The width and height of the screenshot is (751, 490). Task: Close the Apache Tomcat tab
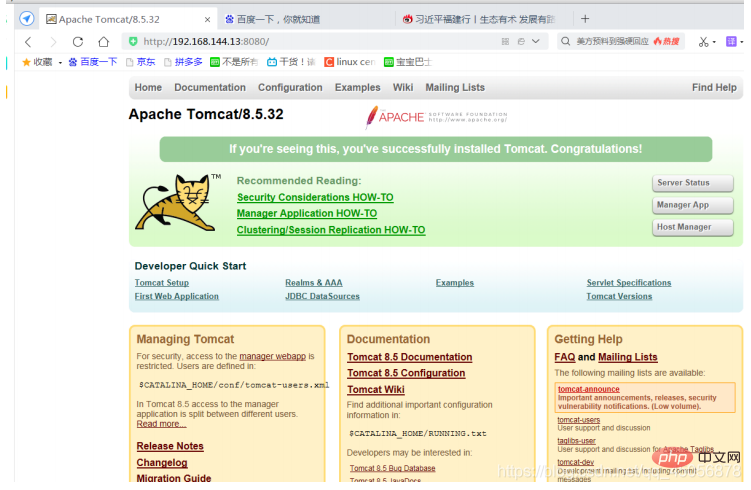point(207,20)
